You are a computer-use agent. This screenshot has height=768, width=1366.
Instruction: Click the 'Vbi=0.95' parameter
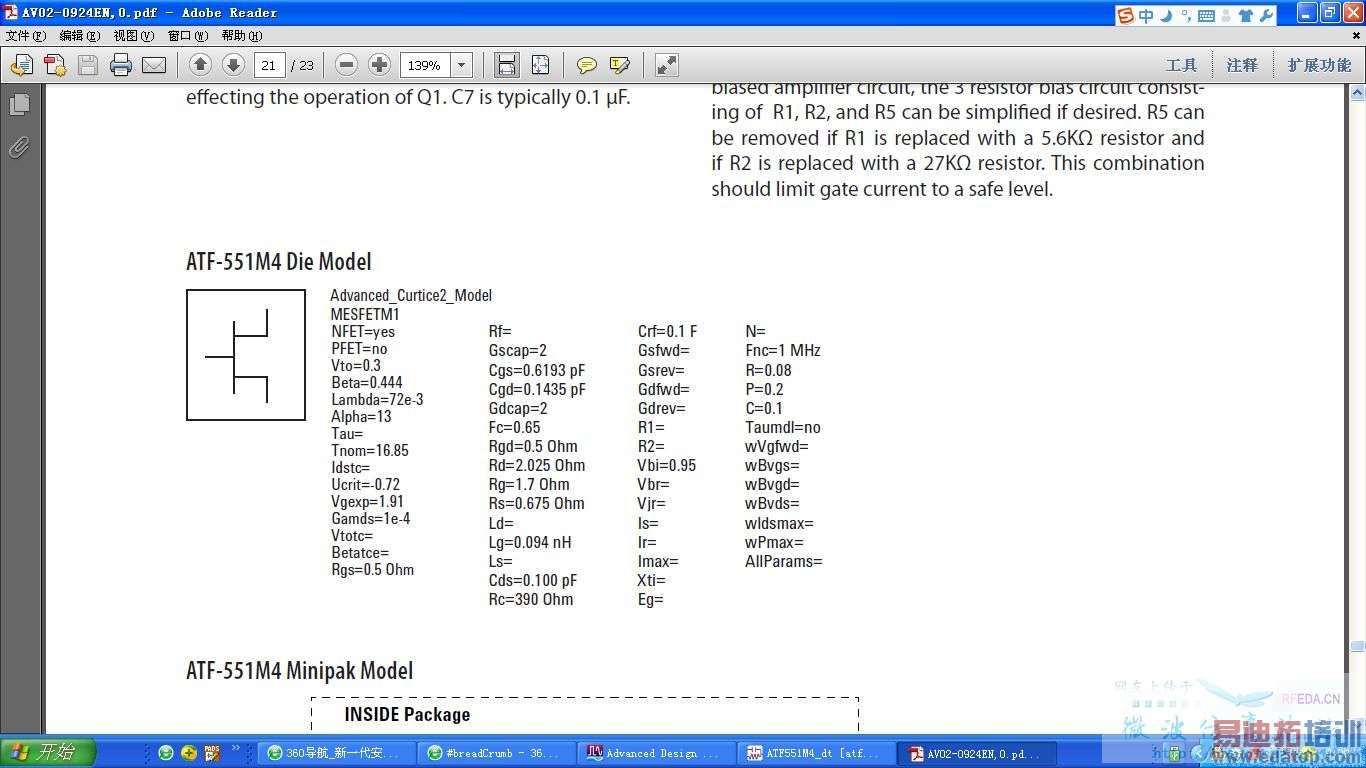667,465
